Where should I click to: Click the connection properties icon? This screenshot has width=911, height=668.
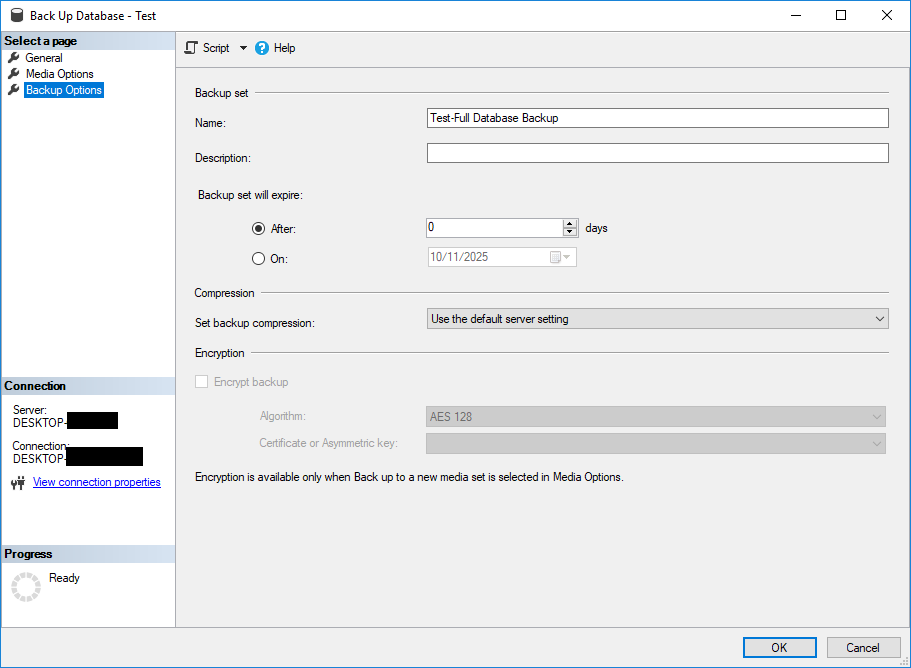[x=18, y=483]
